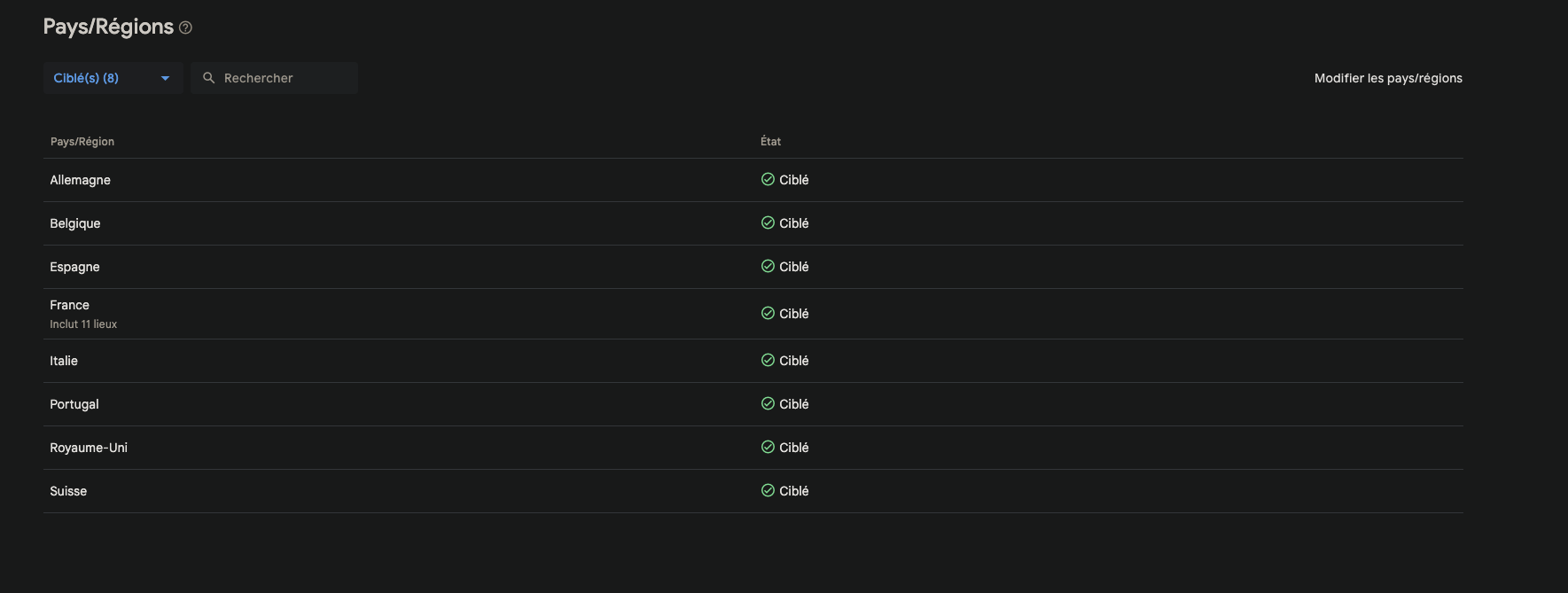Click the État column header

click(770, 142)
